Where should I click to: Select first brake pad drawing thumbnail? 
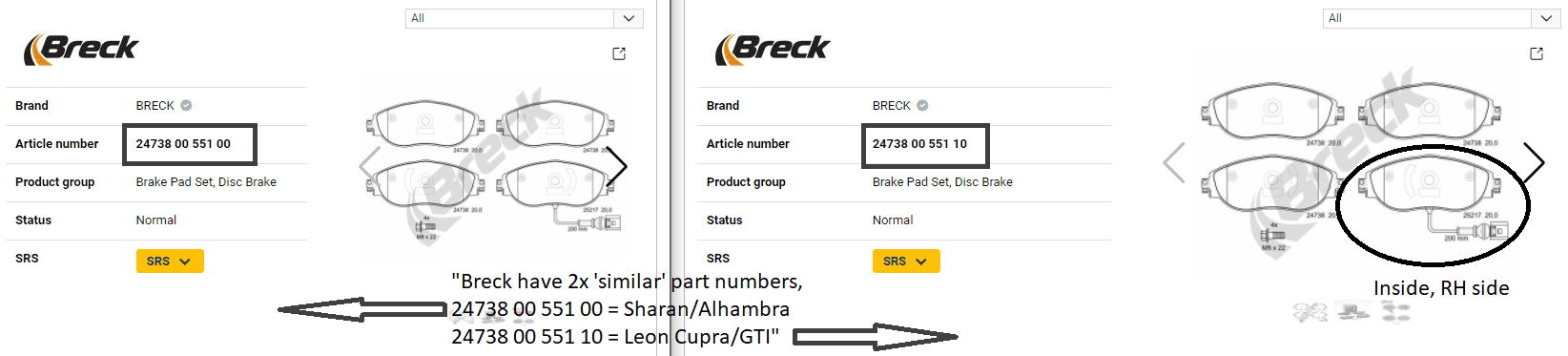pos(1310,311)
